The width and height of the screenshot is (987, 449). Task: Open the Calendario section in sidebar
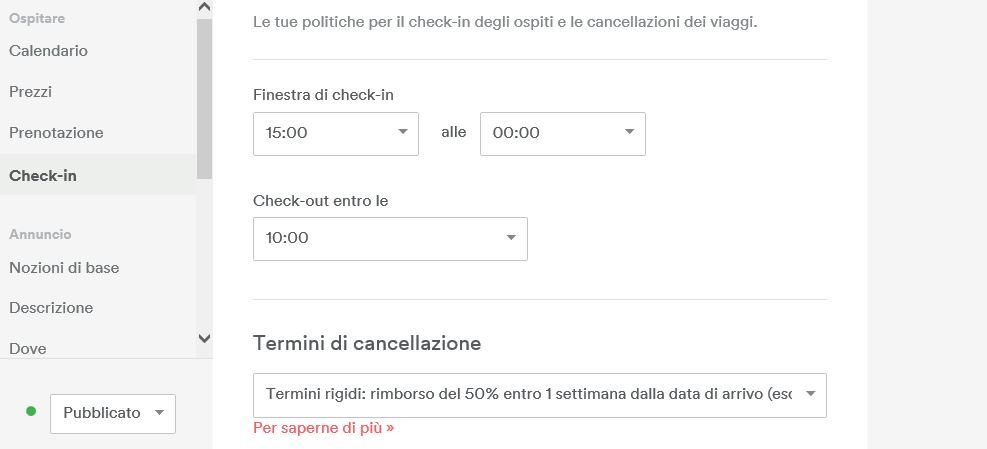[48, 51]
